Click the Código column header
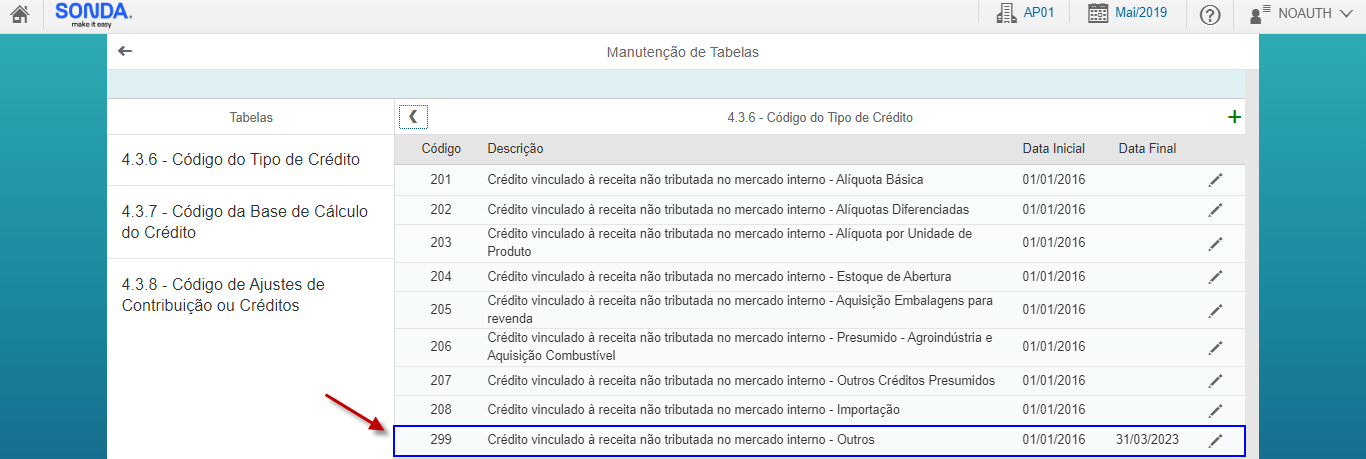The image size is (1366, 459). coord(441,149)
